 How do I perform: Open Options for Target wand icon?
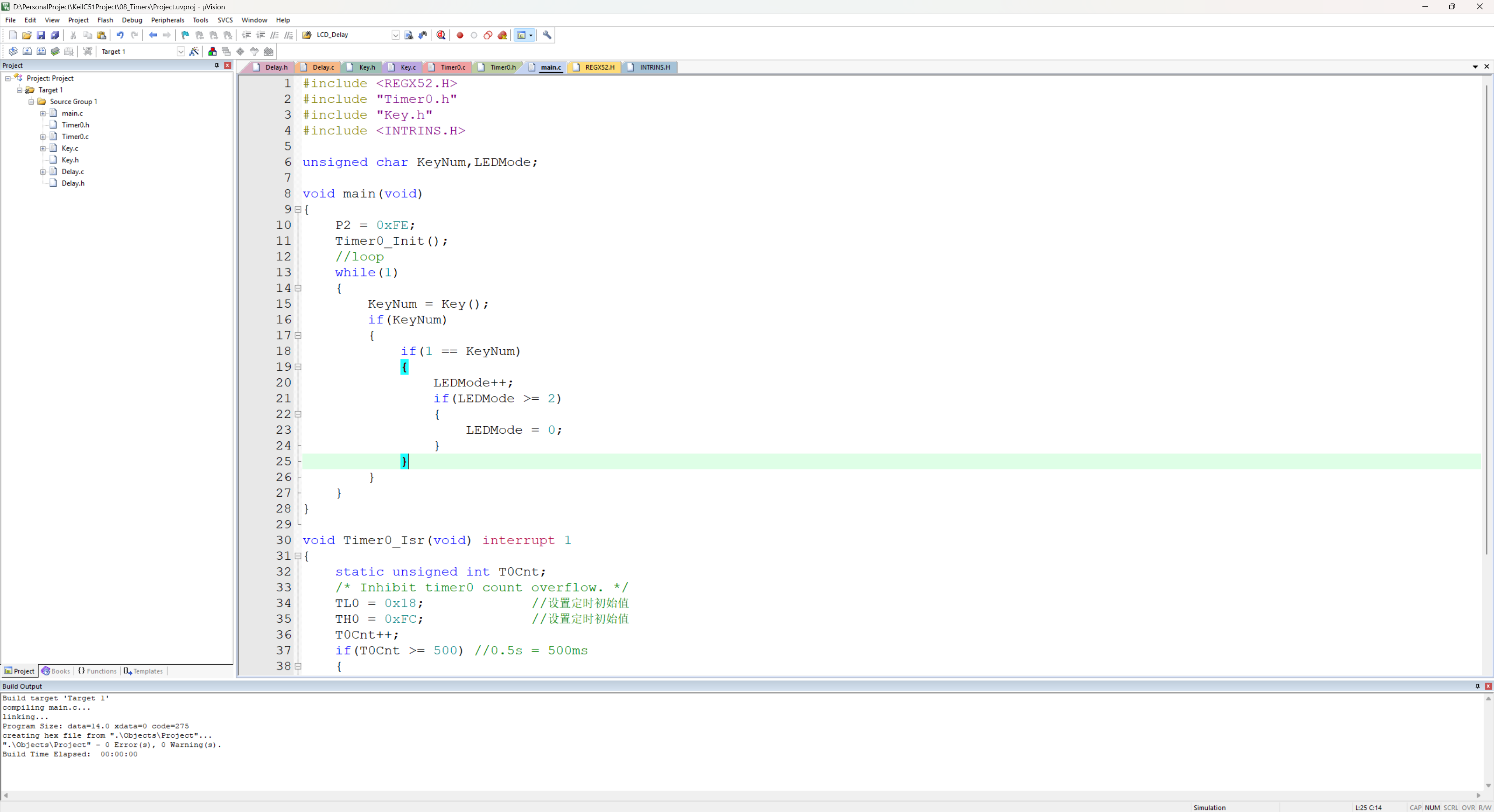[194, 51]
